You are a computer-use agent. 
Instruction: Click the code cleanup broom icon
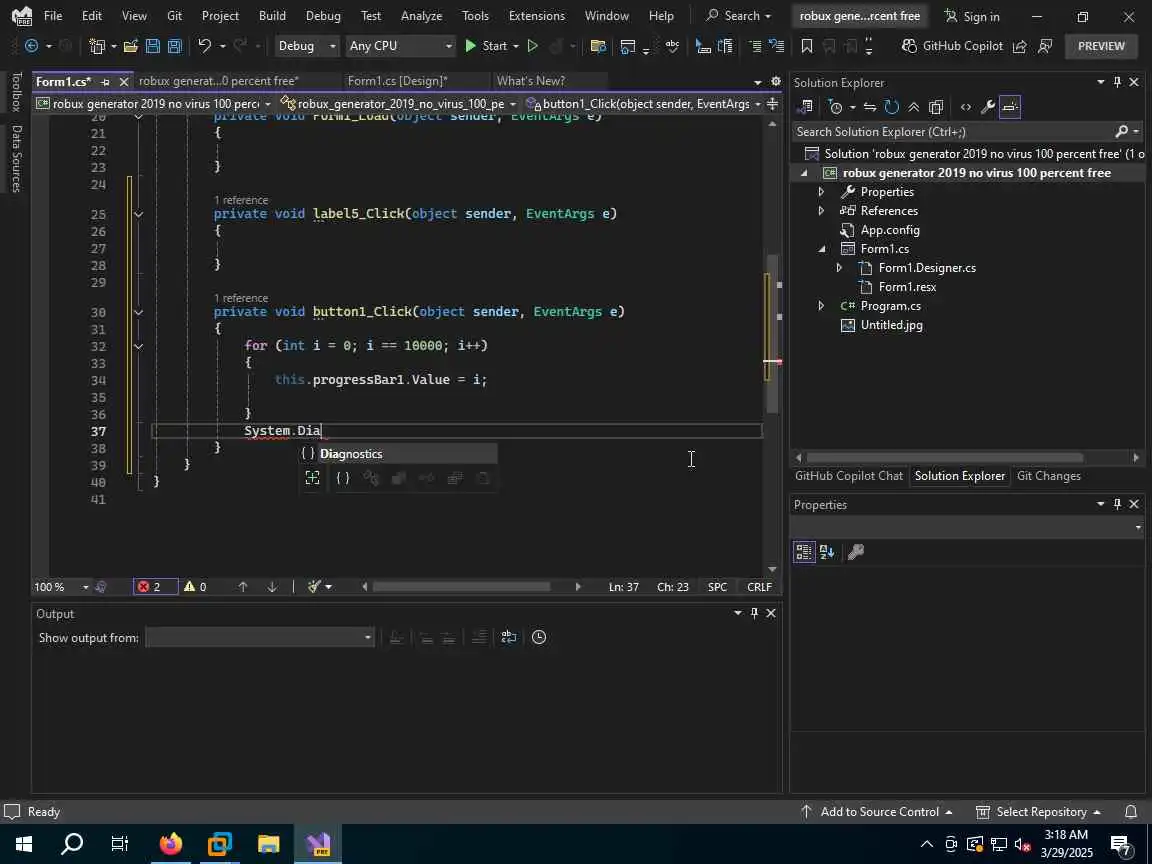click(x=314, y=587)
